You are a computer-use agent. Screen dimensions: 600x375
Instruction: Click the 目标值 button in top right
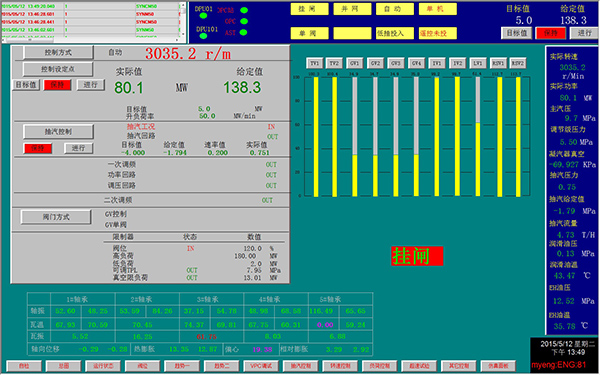point(517,33)
